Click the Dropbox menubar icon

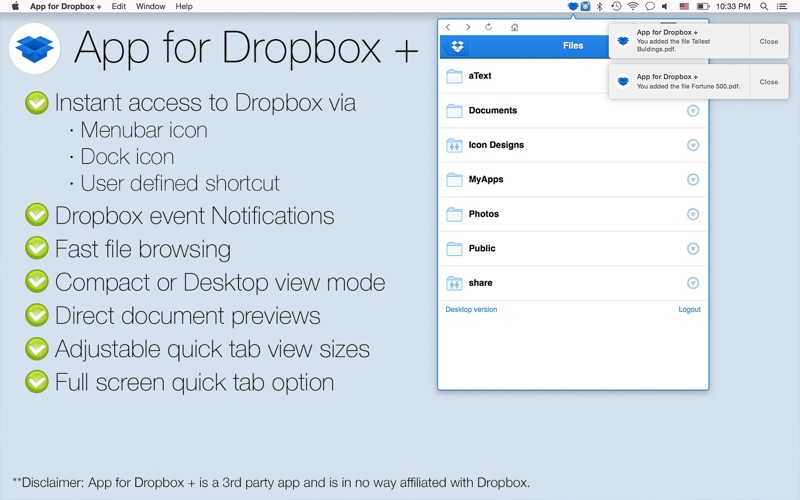[573, 6]
